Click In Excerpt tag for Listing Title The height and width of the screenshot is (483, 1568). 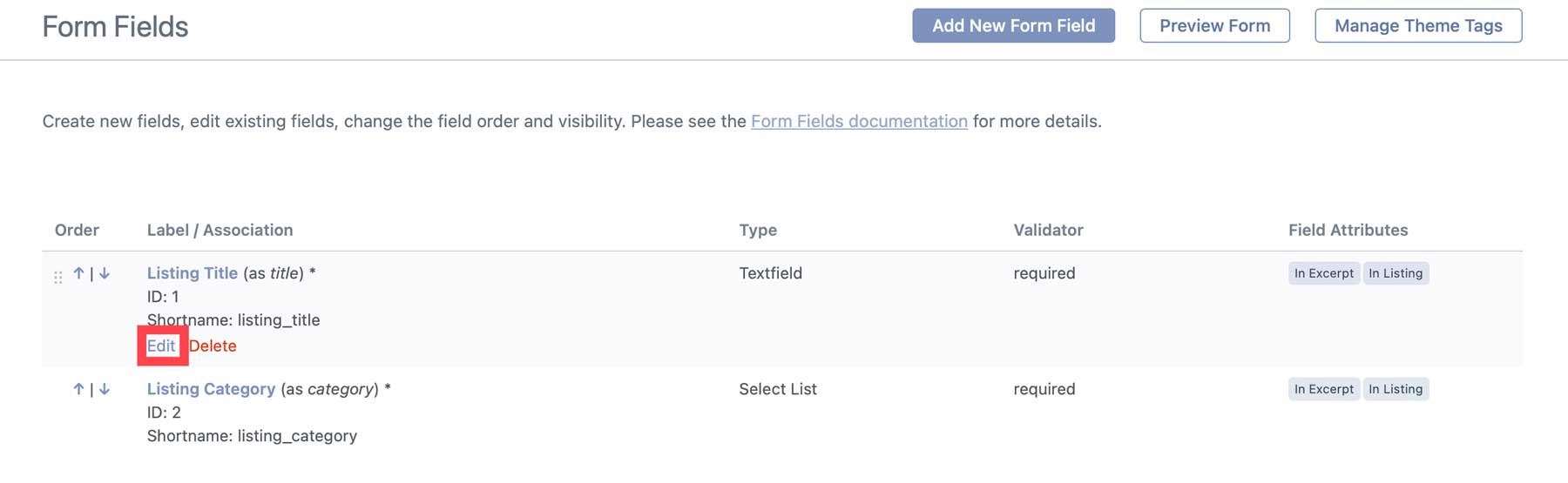pyautogui.click(x=1323, y=273)
